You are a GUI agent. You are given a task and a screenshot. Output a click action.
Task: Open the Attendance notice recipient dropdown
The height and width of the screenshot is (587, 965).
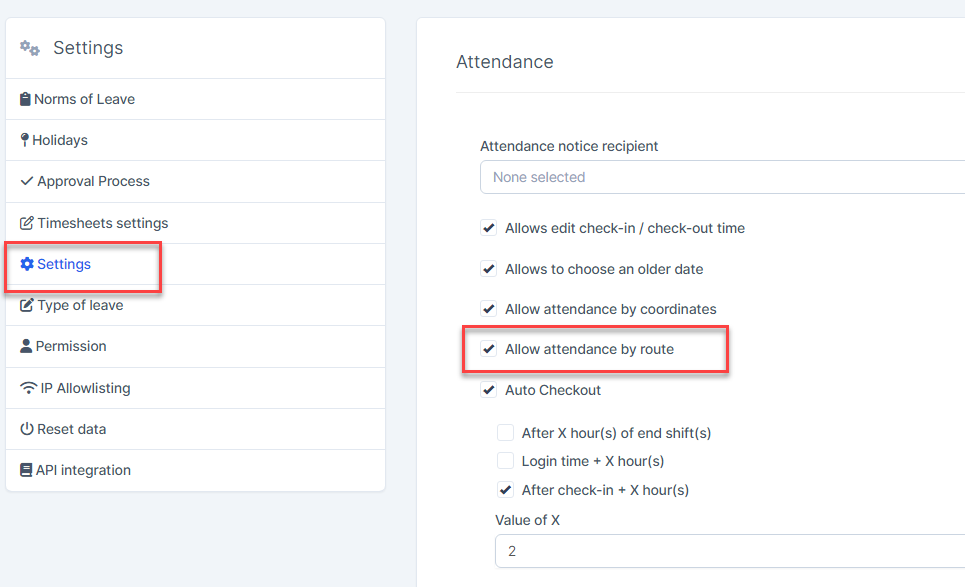[722, 177]
